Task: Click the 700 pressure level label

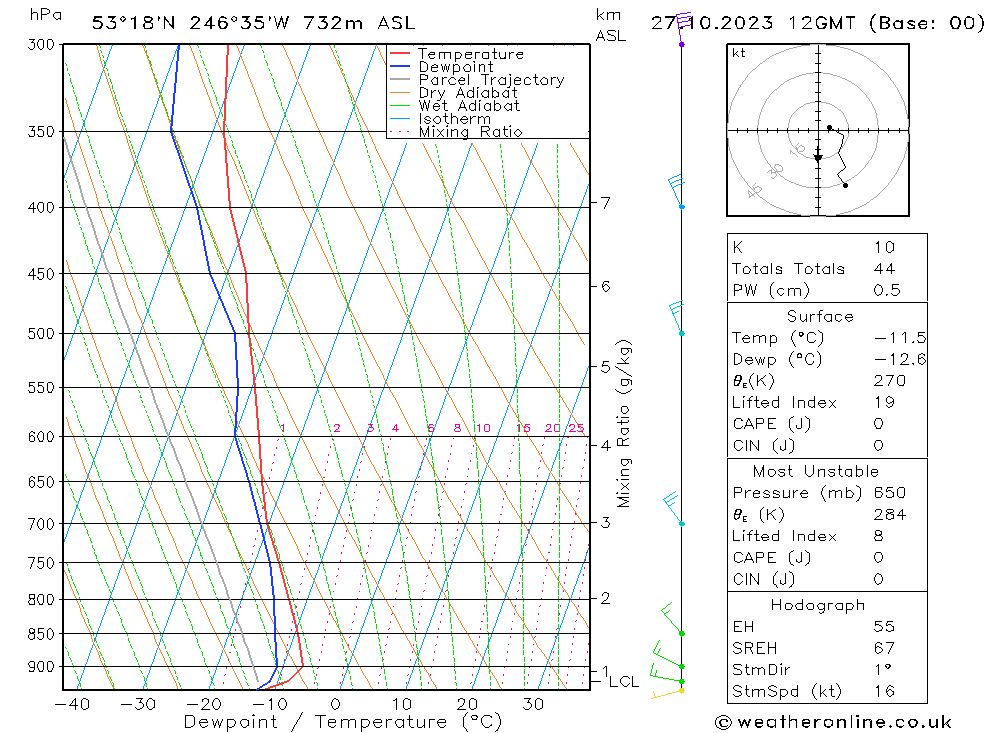Action: [x=41, y=524]
